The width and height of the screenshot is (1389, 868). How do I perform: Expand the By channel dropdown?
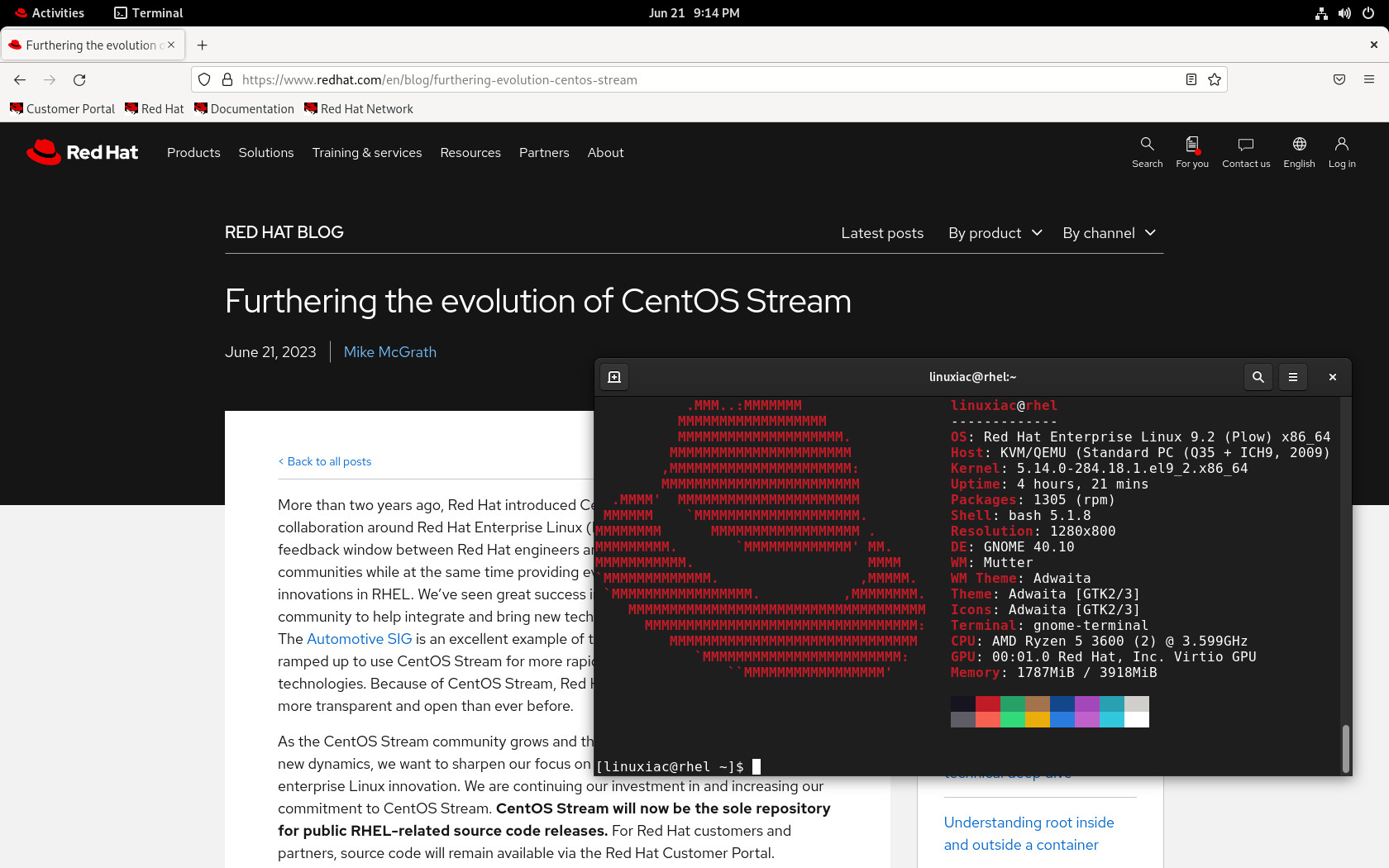pos(1109,233)
